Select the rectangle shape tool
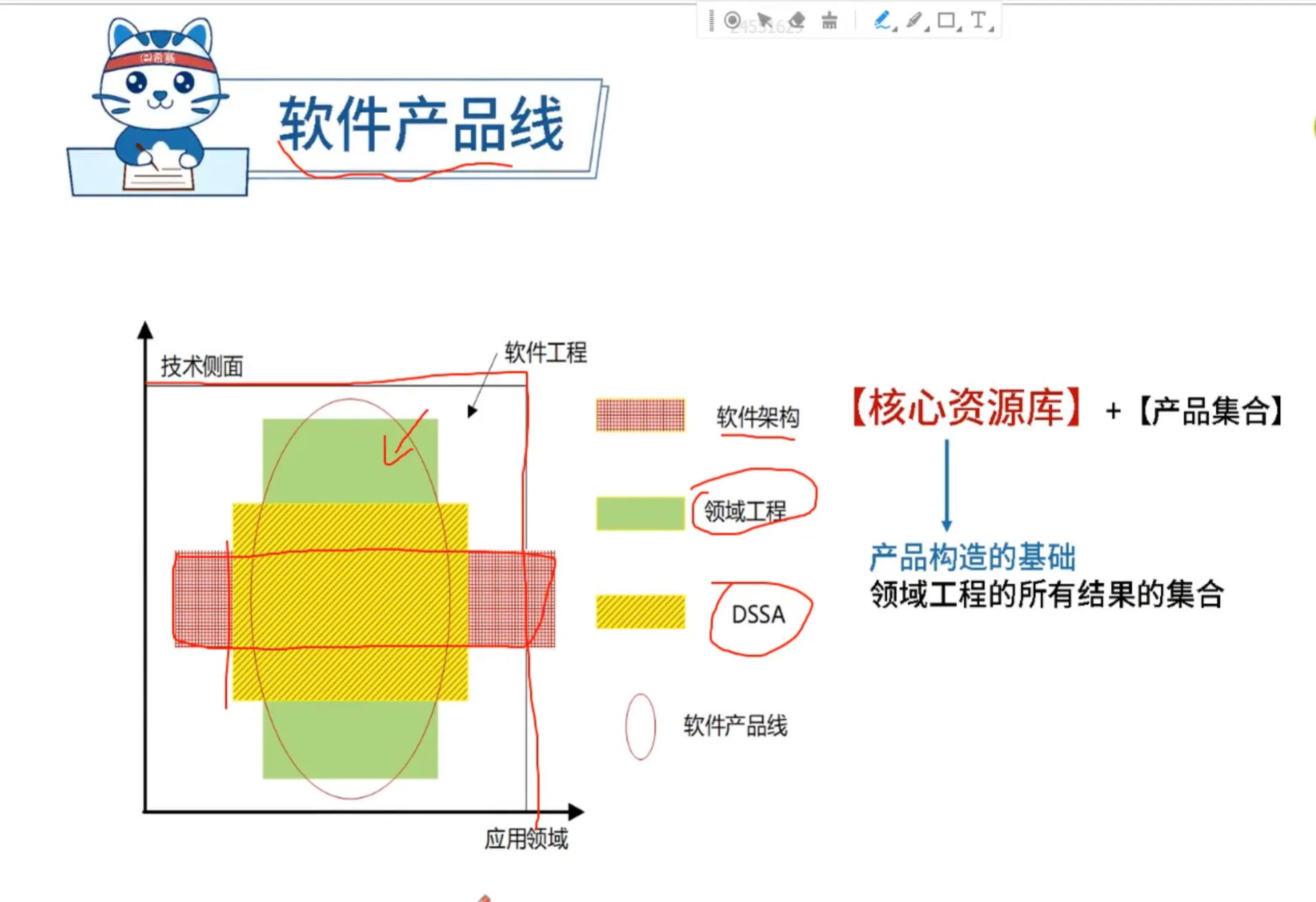Viewport: 1316px width, 902px height. (946, 21)
